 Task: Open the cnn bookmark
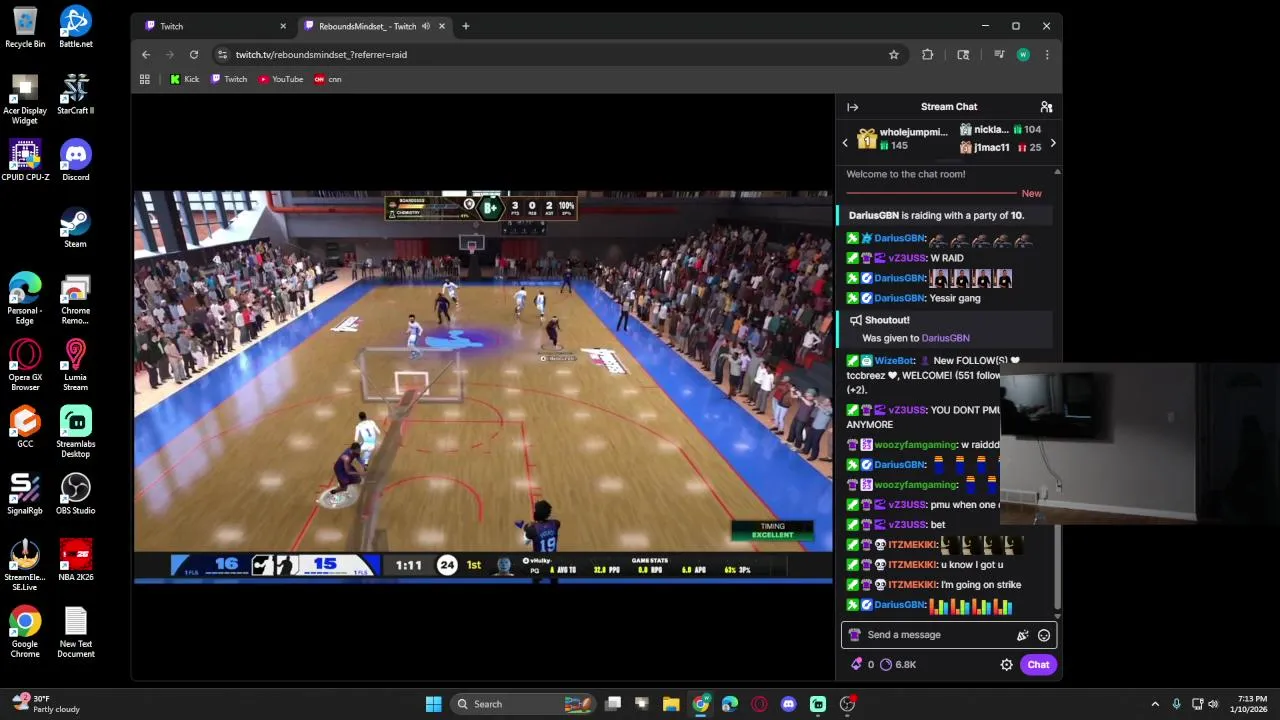click(328, 79)
